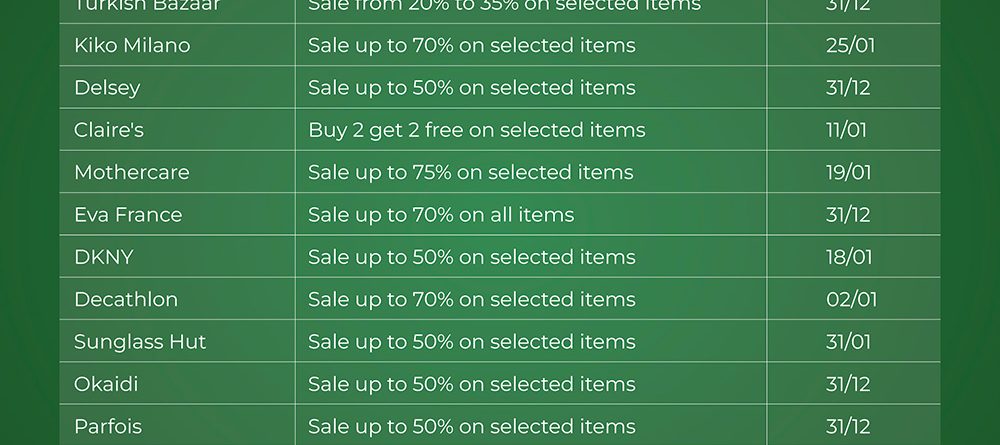This screenshot has width=1000, height=445.
Task: Select the Sunglass Hut store name
Action: click(140, 342)
